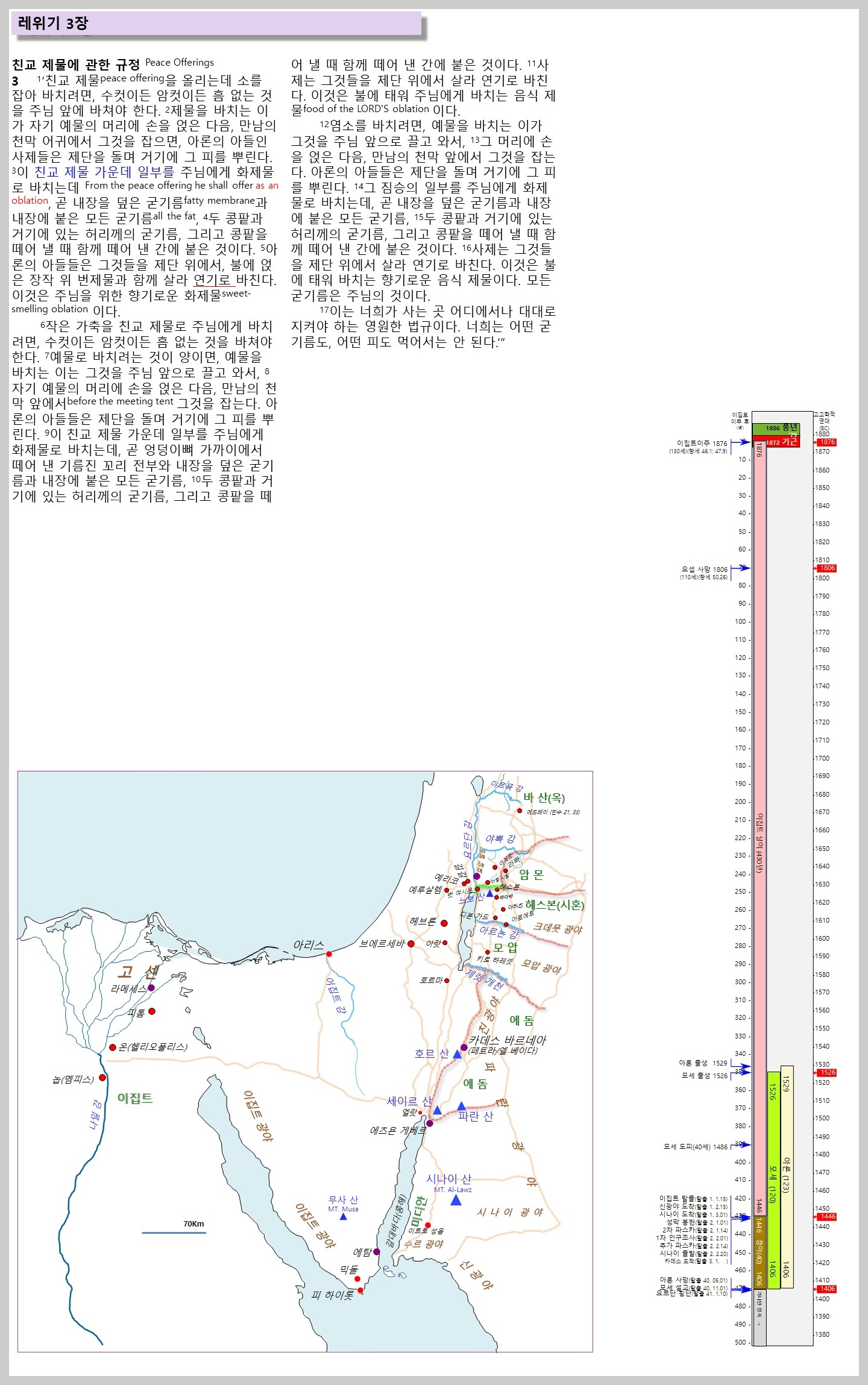This screenshot has height=1385, width=868.
Task: Click the red dot at 헤브론
Action: 444,923
